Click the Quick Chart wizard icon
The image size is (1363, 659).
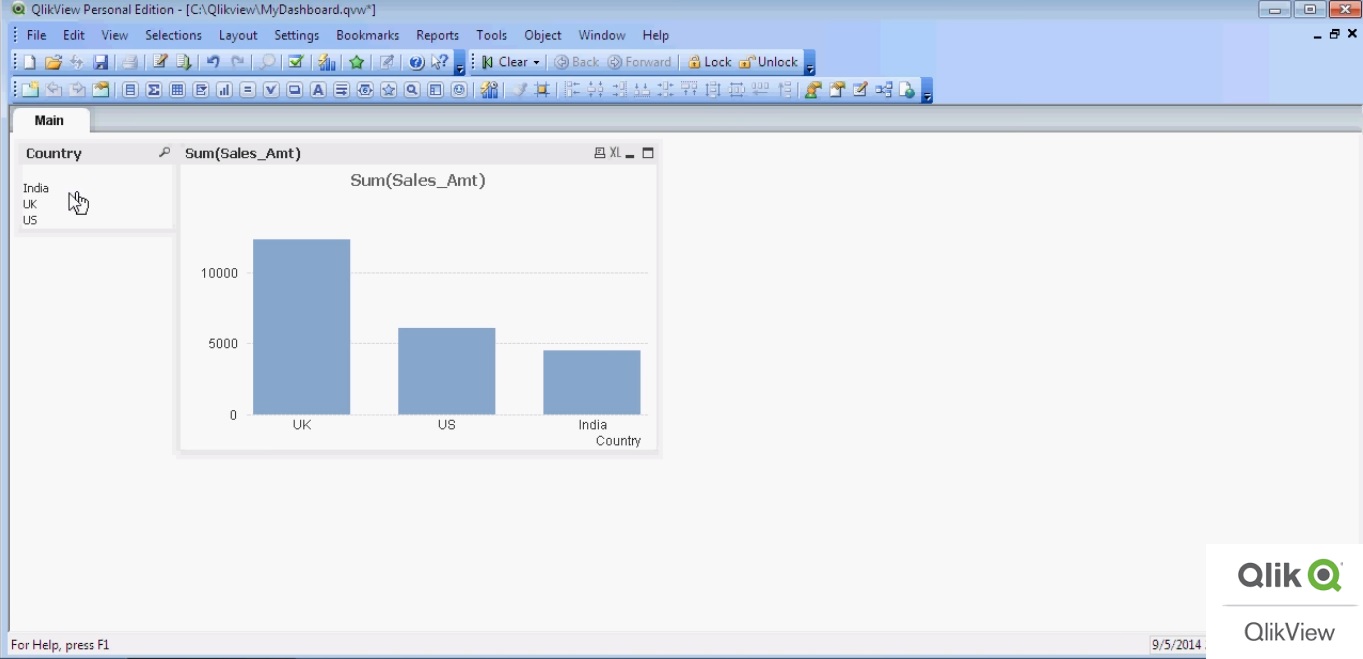click(x=327, y=62)
